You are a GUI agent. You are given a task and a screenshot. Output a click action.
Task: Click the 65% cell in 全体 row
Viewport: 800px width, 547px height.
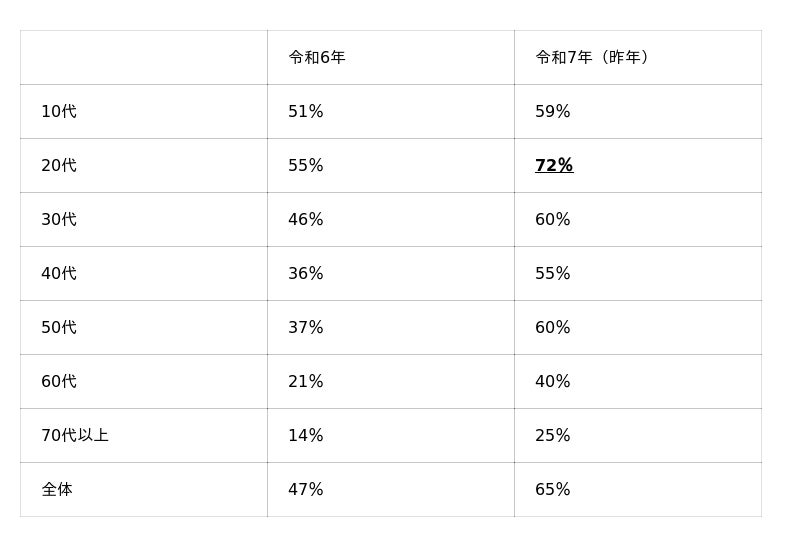[x=553, y=490]
